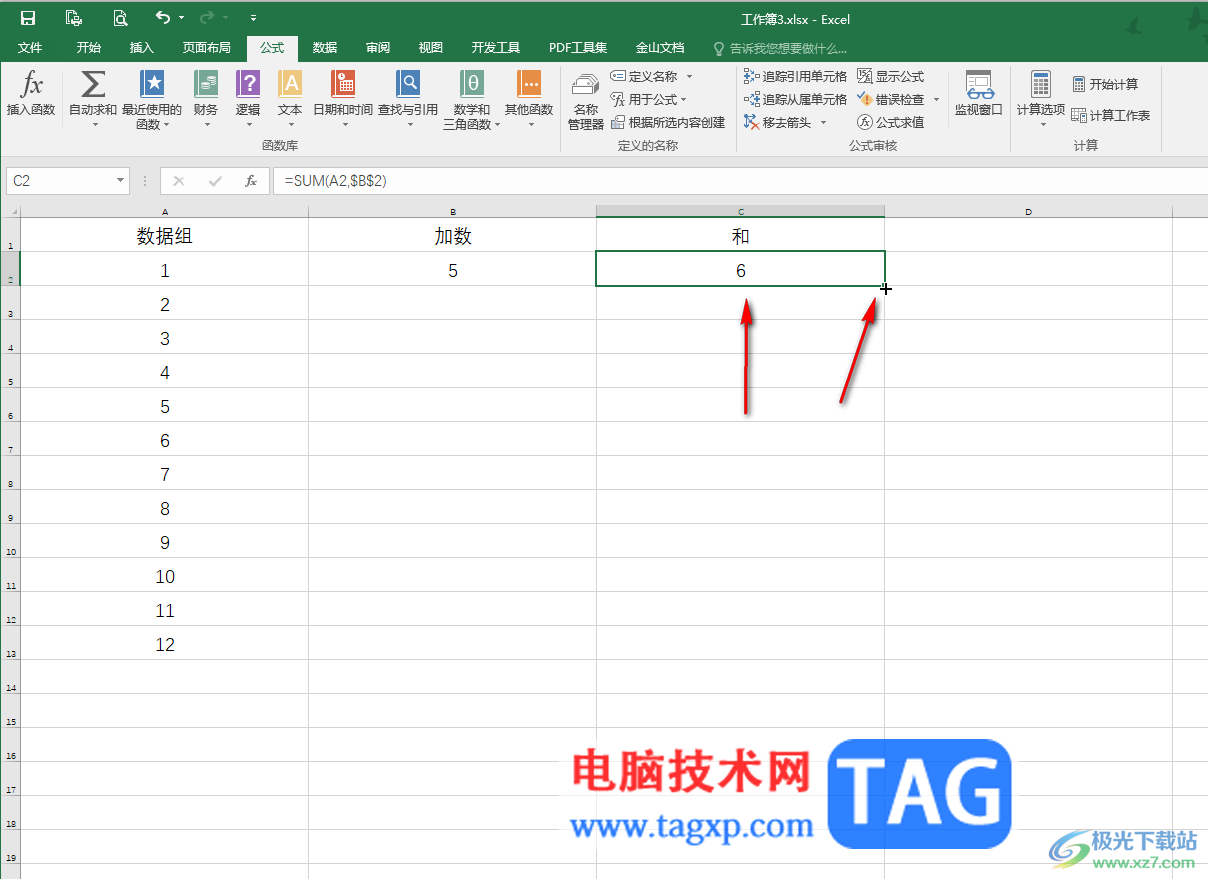The width and height of the screenshot is (1208, 879).
Task: Toggle Show Formulas (显示公式)
Action: point(891,76)
